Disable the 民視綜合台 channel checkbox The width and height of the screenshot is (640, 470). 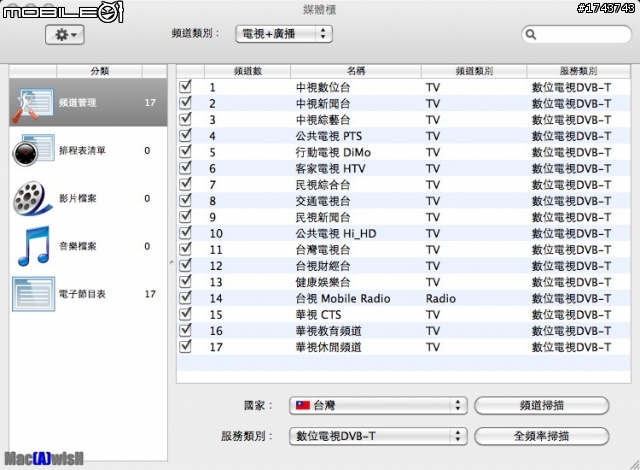click(x=185, y=184)
